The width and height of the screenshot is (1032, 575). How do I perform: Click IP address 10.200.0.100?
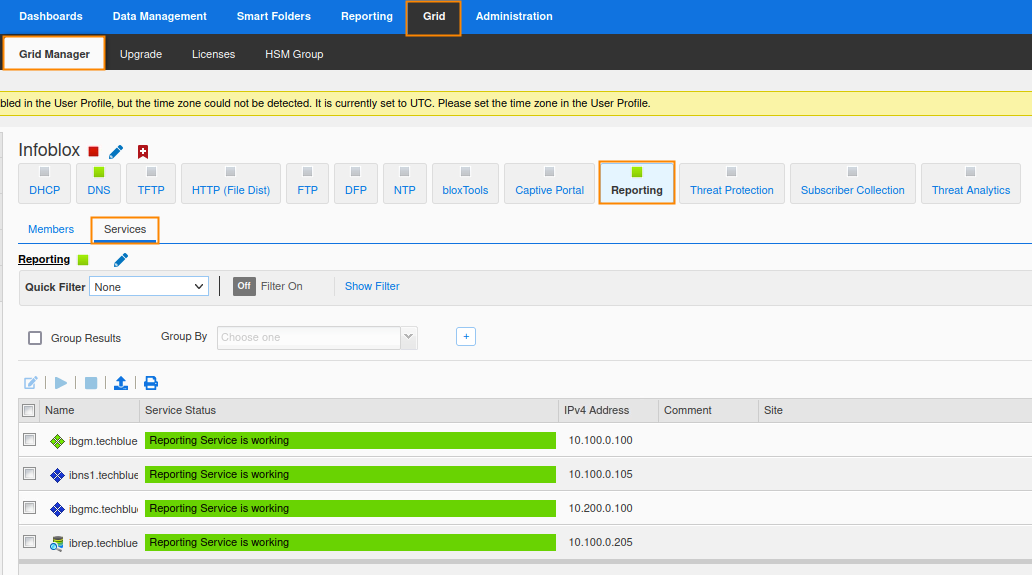coord(600,509)
